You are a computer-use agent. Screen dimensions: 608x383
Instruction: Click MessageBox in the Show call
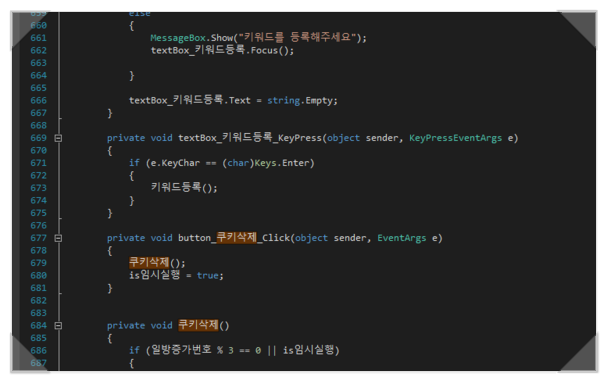point(178,38)
